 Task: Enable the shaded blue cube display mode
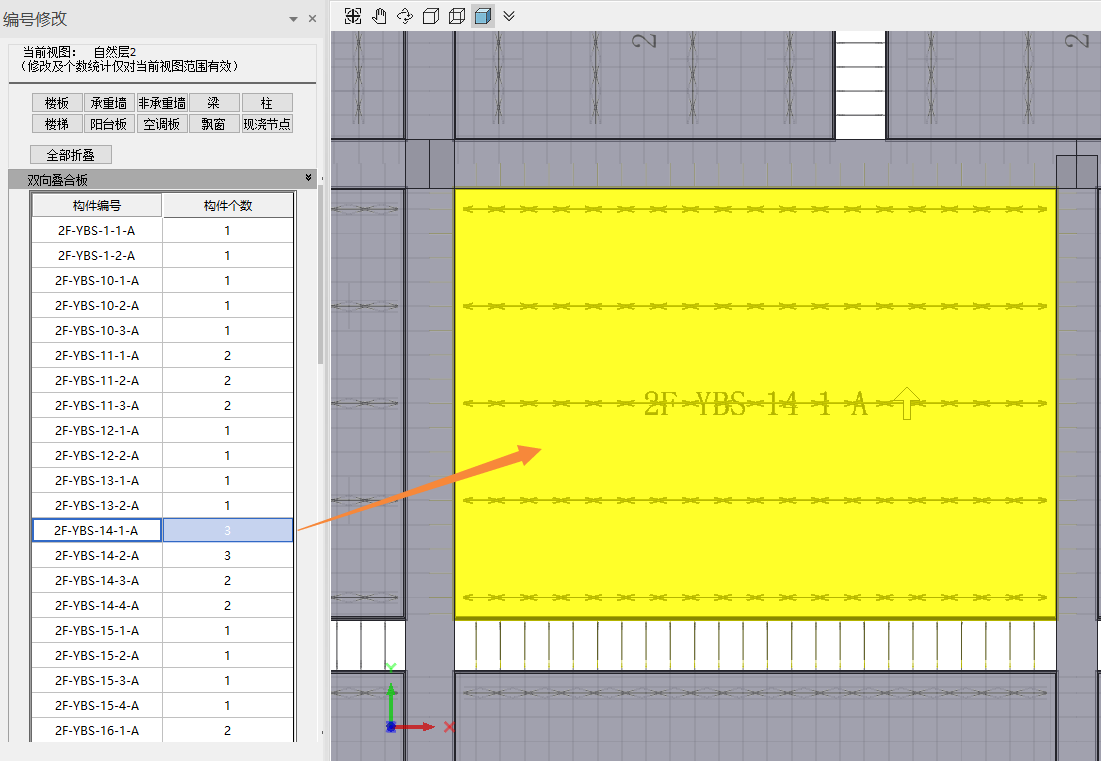pyautogui.click(x=483, y=16)
